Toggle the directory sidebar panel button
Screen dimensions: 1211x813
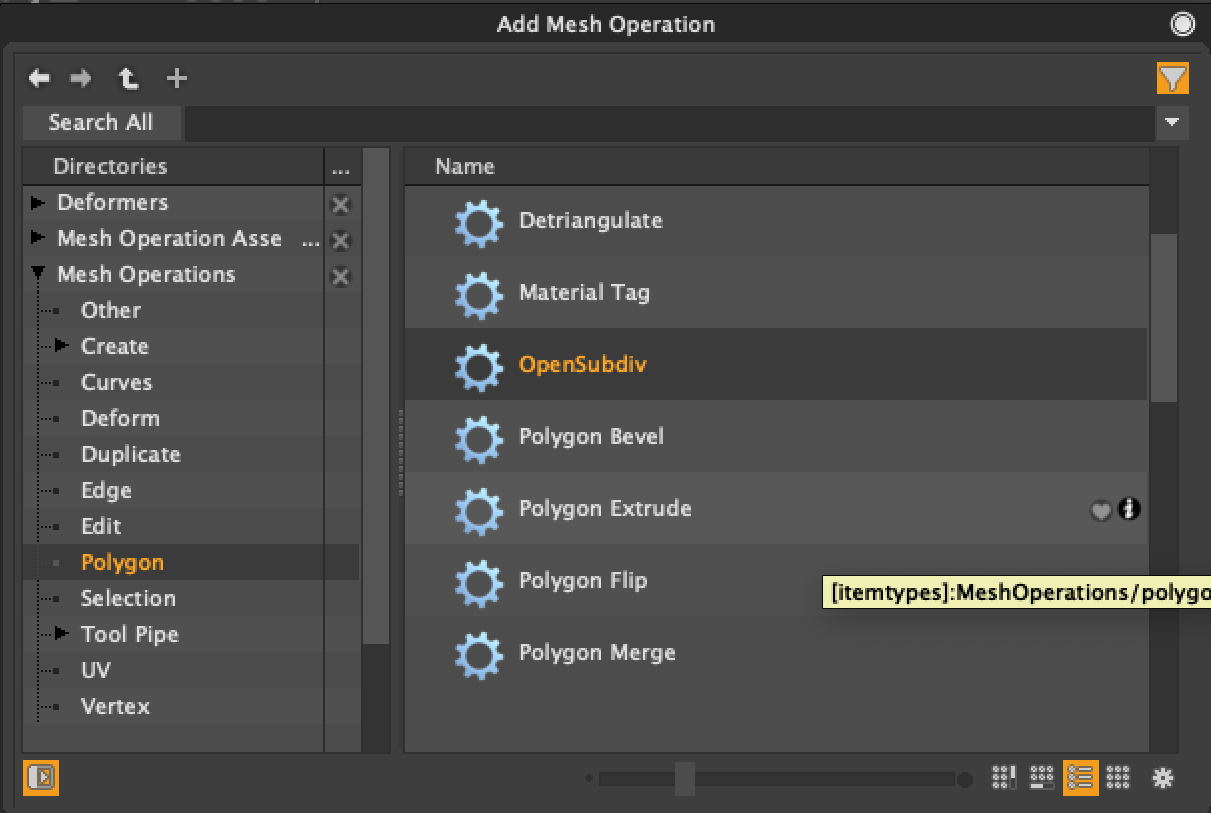41,777
